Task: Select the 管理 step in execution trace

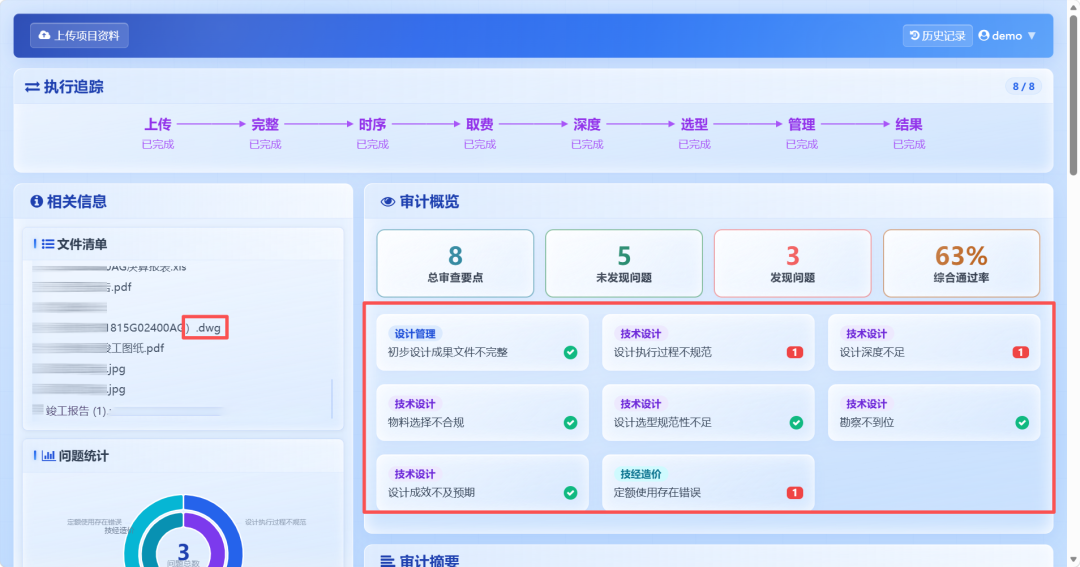Action: [x=802, y=131]
